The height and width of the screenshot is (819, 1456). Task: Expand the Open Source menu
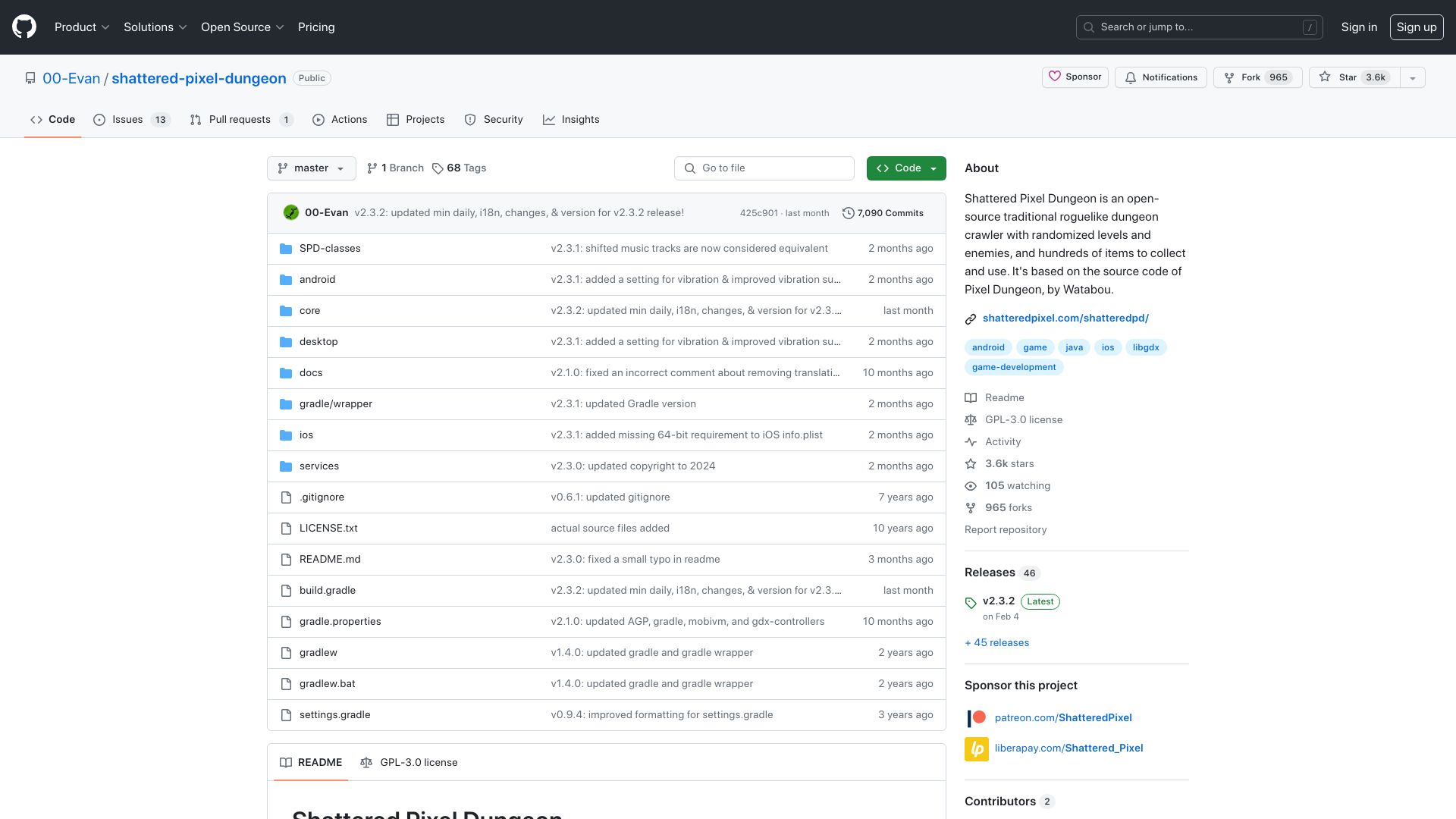click(x=242, y=27)
